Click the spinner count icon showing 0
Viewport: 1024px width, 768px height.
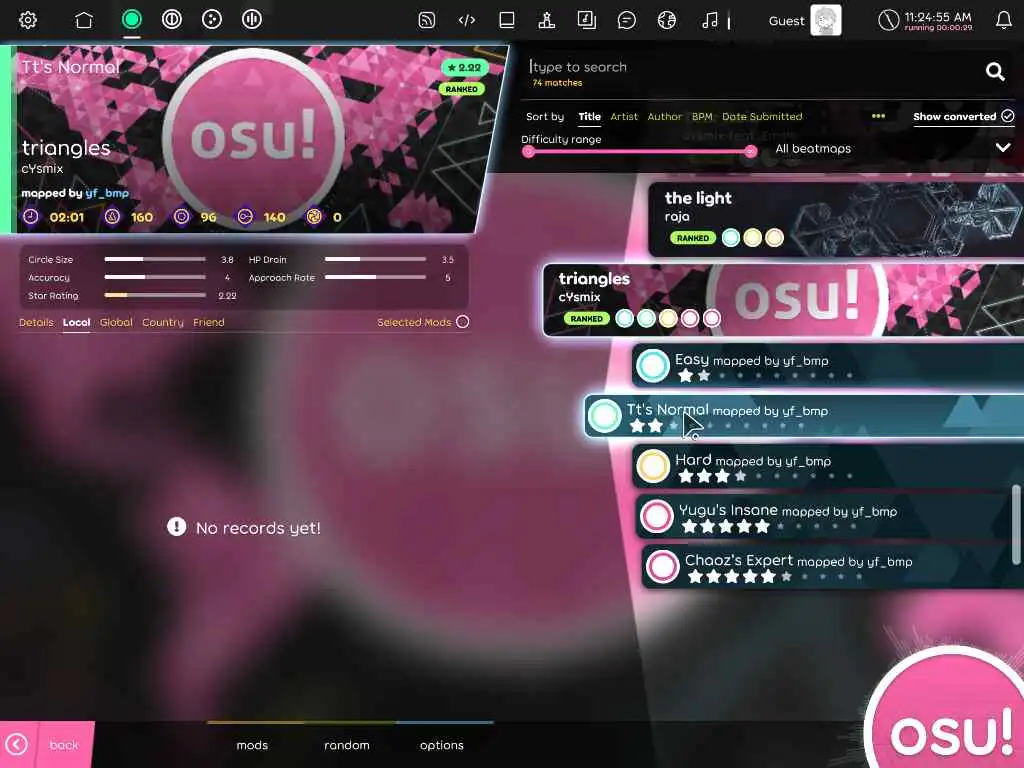click(x=314, y=217)
